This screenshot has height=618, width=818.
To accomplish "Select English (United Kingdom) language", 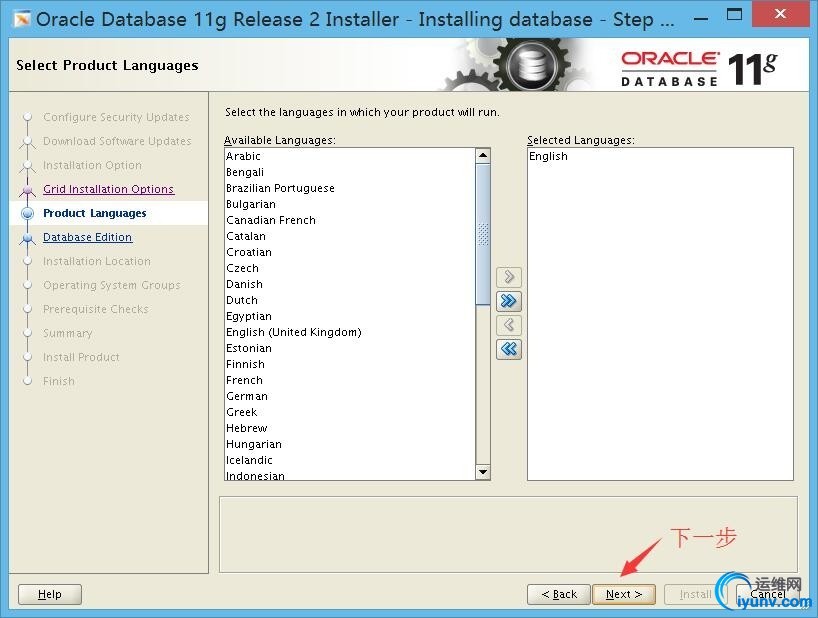I will 350,332.
